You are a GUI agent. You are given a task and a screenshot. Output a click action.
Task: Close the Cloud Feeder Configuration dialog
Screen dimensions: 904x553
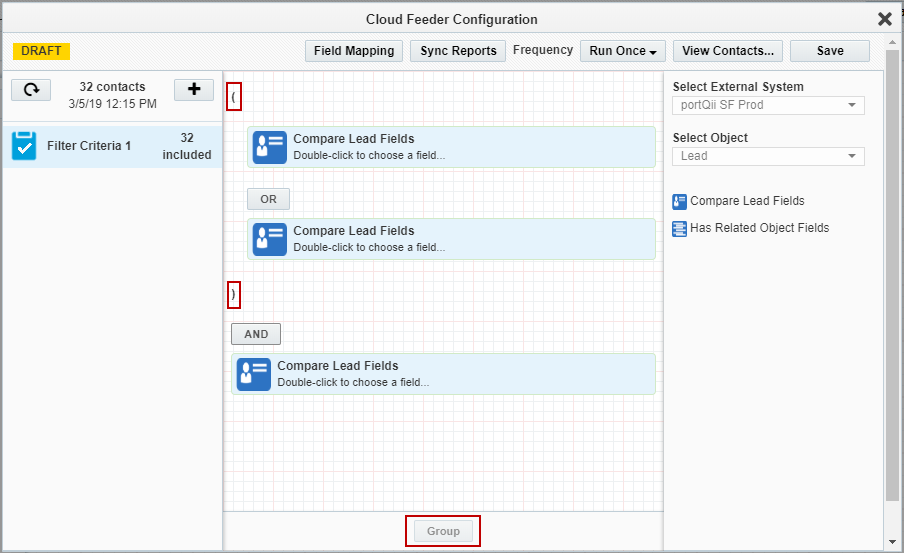[x=884, y=19]
